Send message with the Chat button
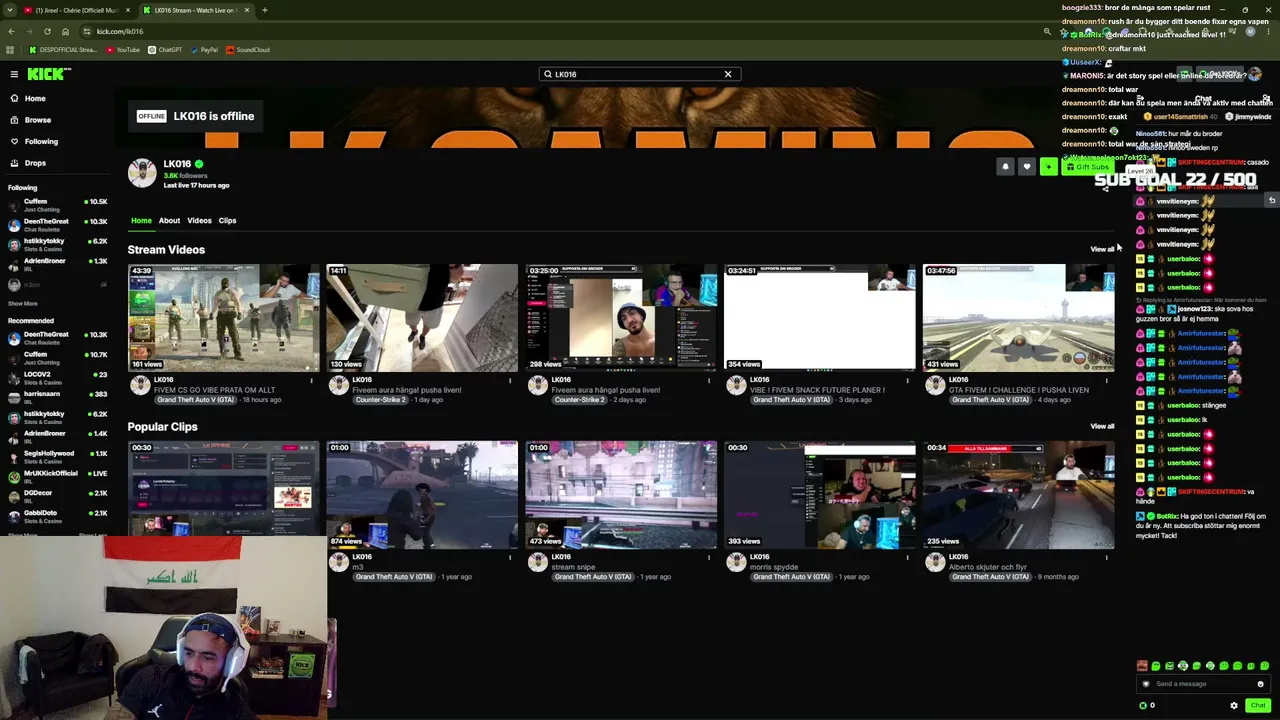The height and width of the screenshot is (720, 1280). pos(1258,706)
